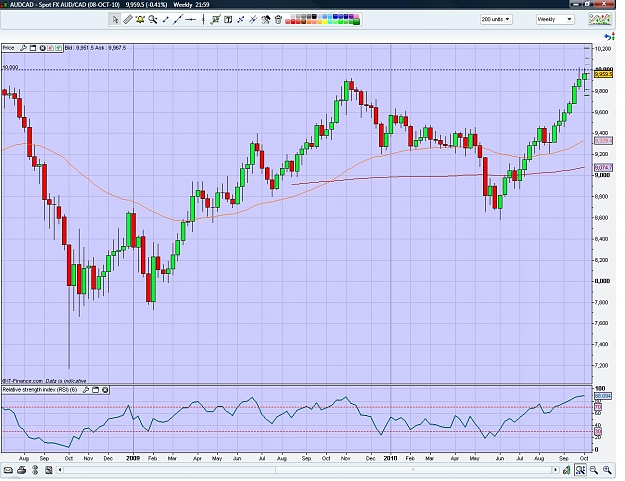Click the trash bin delete tool

tap(278, 19)
